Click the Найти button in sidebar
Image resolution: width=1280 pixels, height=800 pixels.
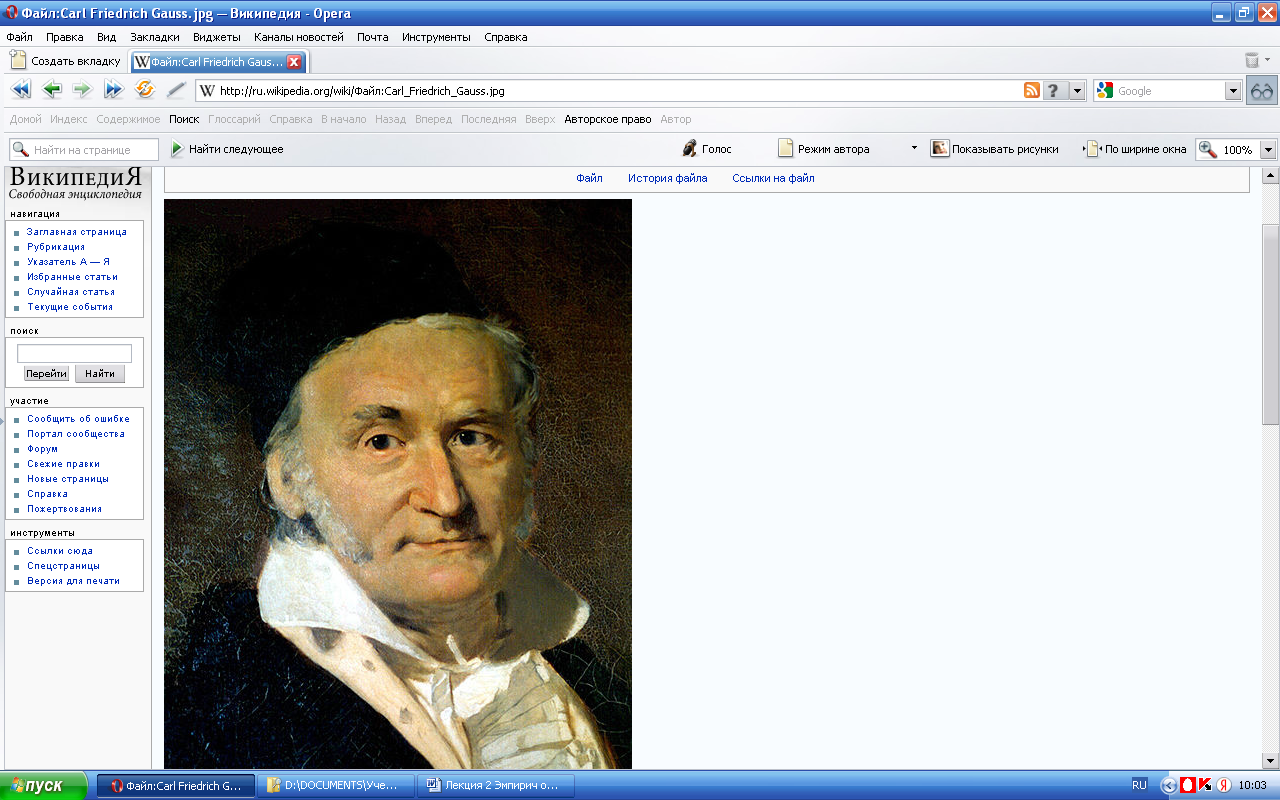pos(100,373)
